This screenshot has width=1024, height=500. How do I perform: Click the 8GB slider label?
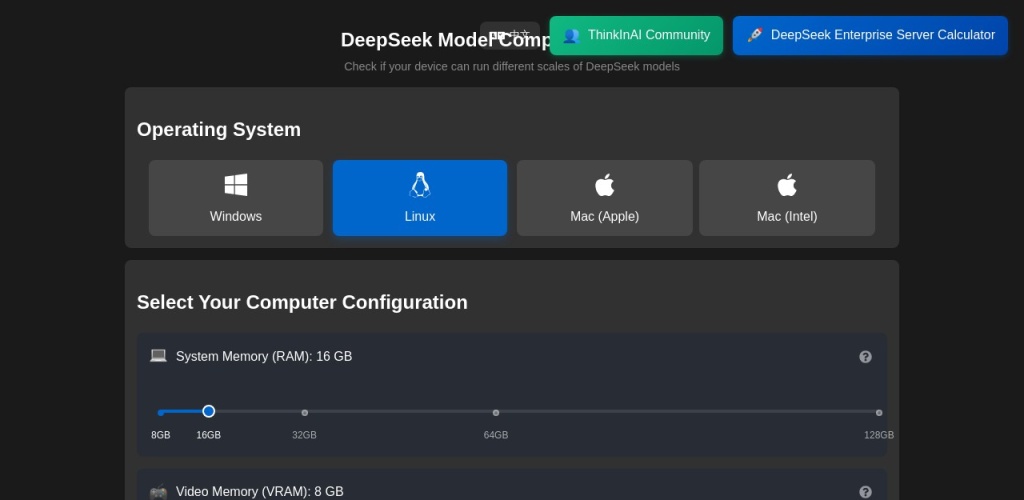161,435
